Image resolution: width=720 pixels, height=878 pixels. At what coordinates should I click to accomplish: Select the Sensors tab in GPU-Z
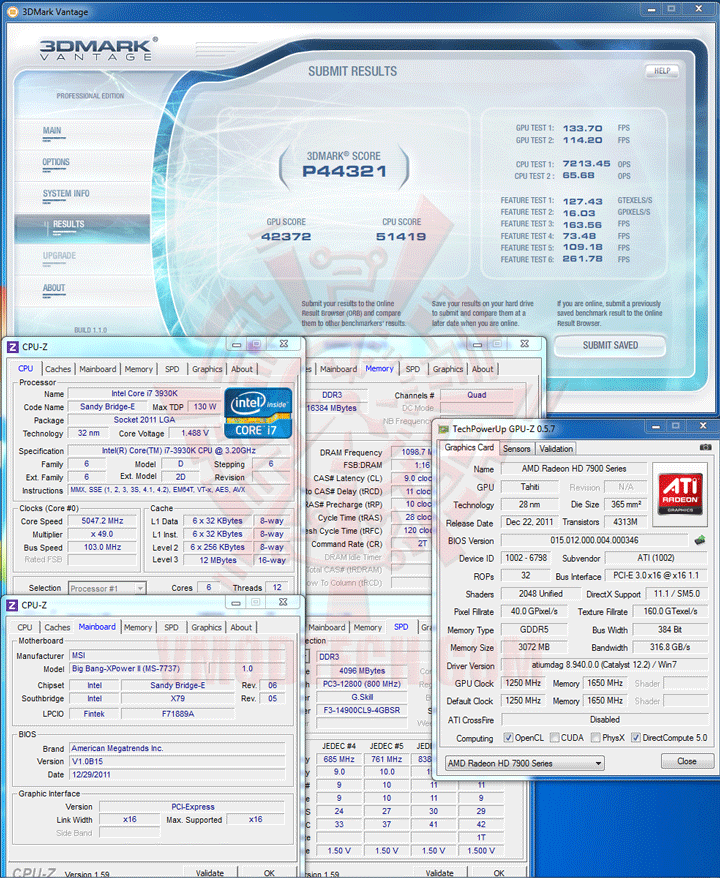pyautogui.click(x=516, y=449)
